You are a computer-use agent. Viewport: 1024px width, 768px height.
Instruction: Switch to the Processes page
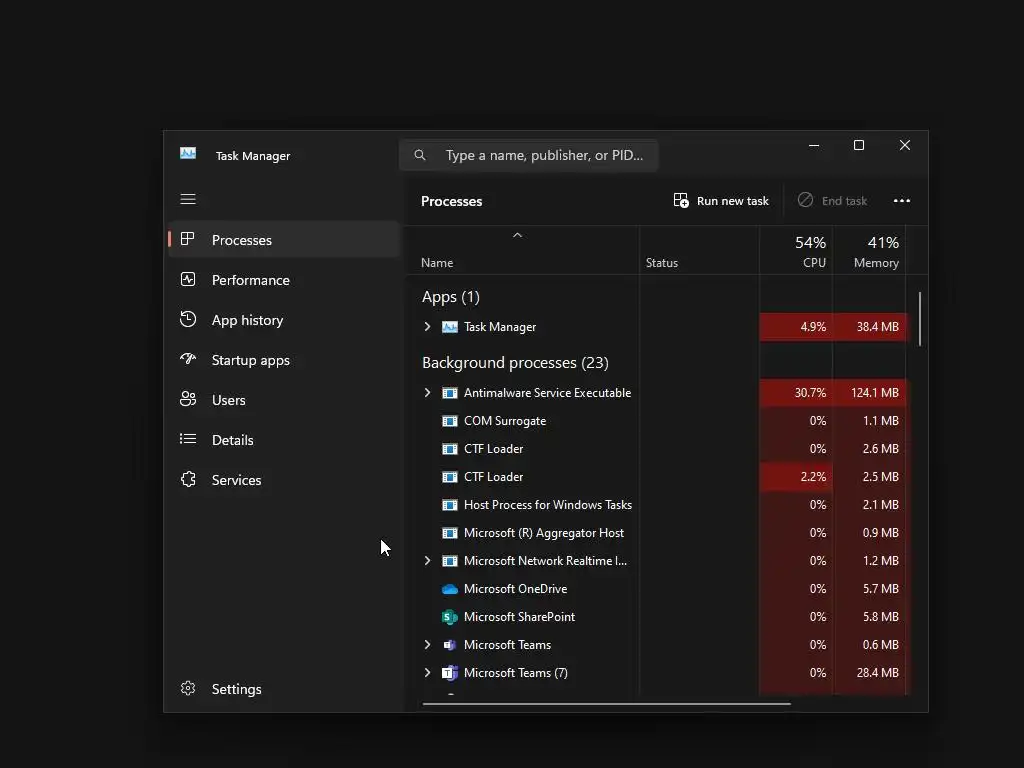pyautogui.click(x=284, y=240)
